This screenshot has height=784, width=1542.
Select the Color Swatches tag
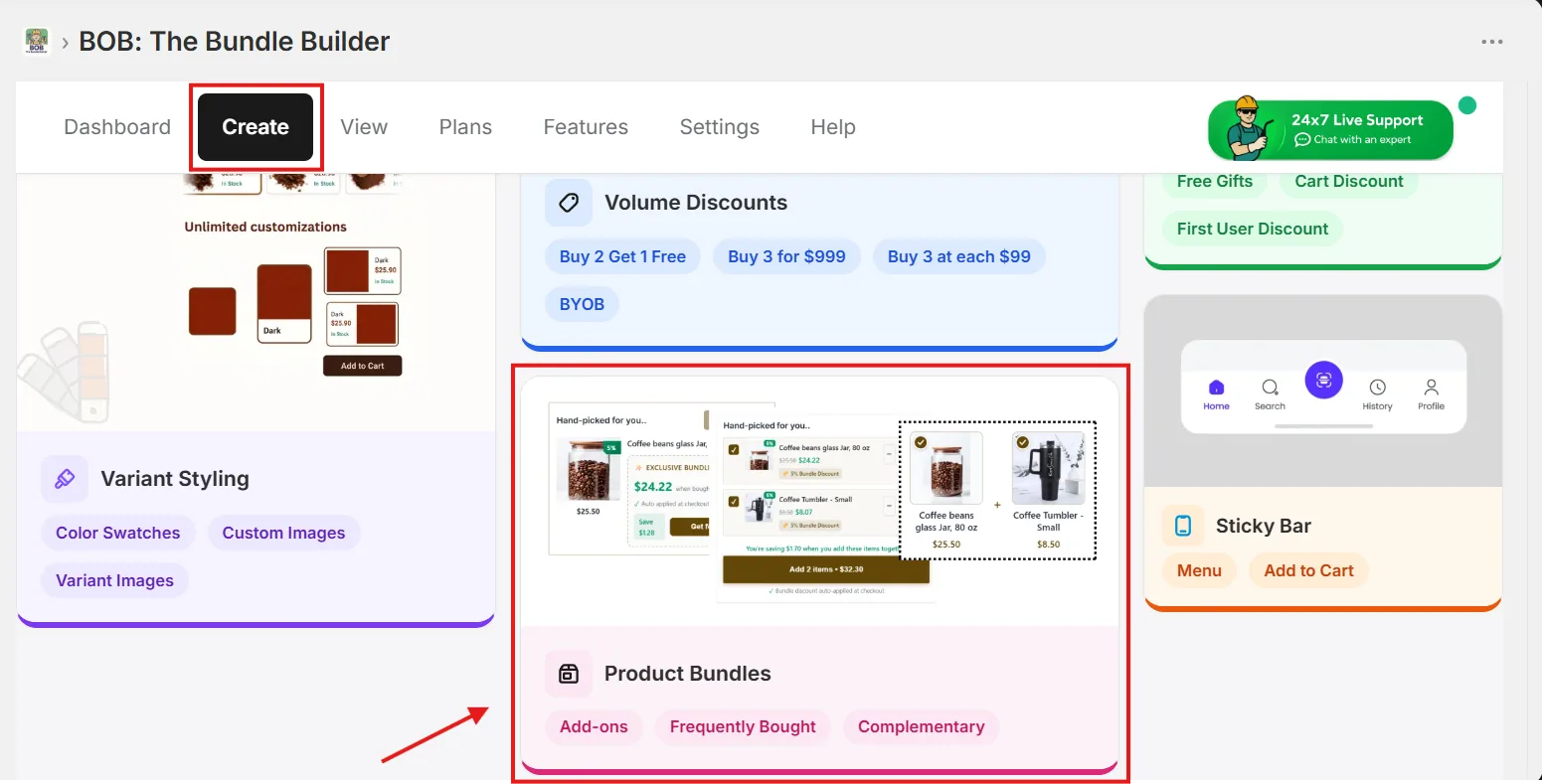click(x=118, y=533)
